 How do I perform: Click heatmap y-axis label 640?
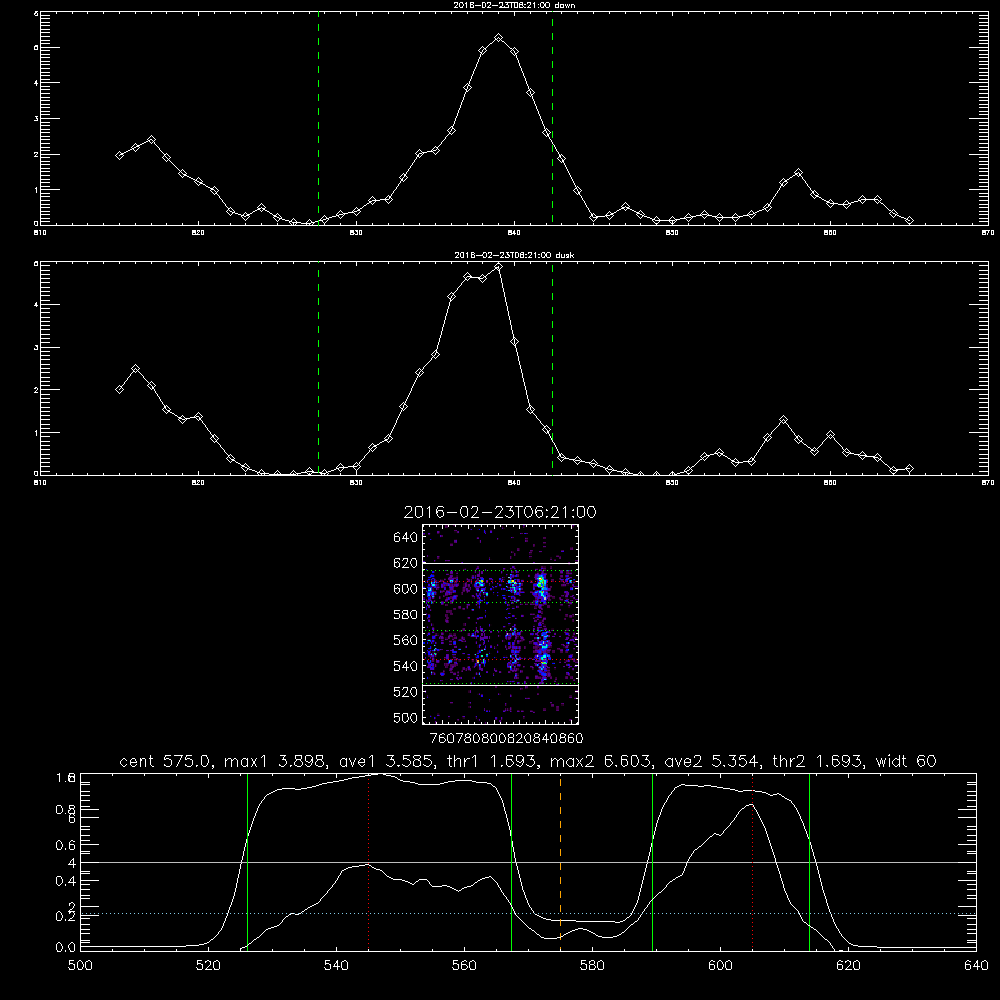click(x=406, y=538)
